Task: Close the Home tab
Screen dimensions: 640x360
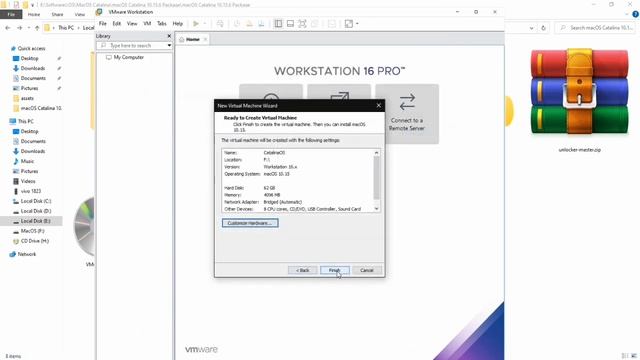Action: pyautogui.click(x=205, y=39)
